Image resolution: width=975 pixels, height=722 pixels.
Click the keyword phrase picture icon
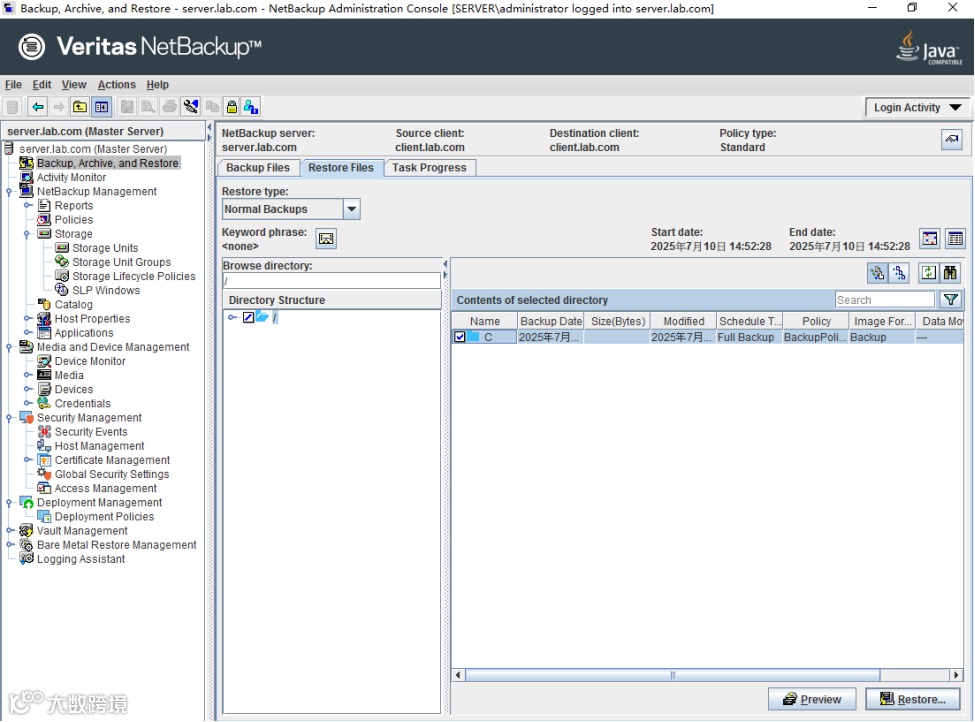[326, 239]
